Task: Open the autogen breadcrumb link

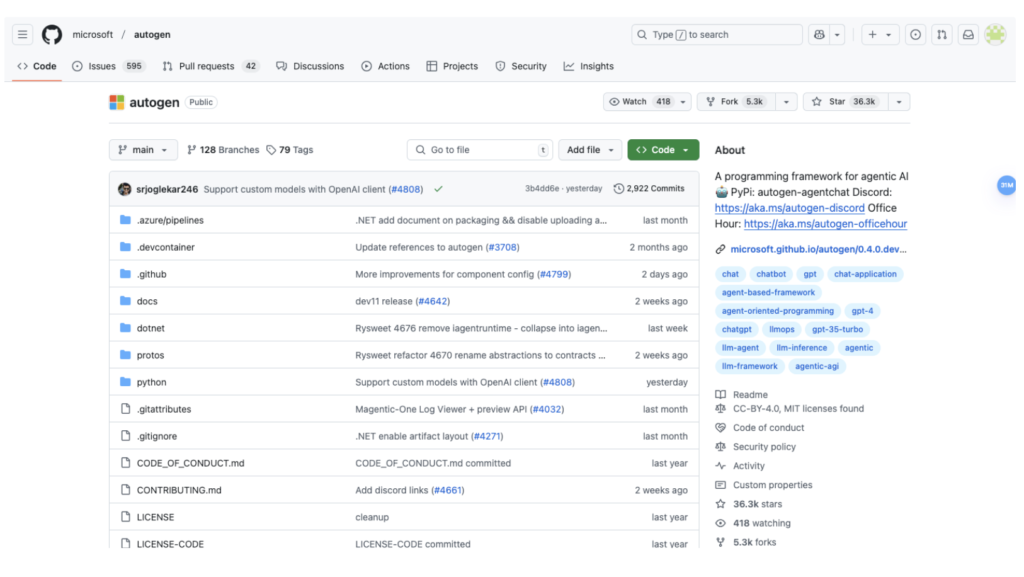Action: (x=152, y=35)
